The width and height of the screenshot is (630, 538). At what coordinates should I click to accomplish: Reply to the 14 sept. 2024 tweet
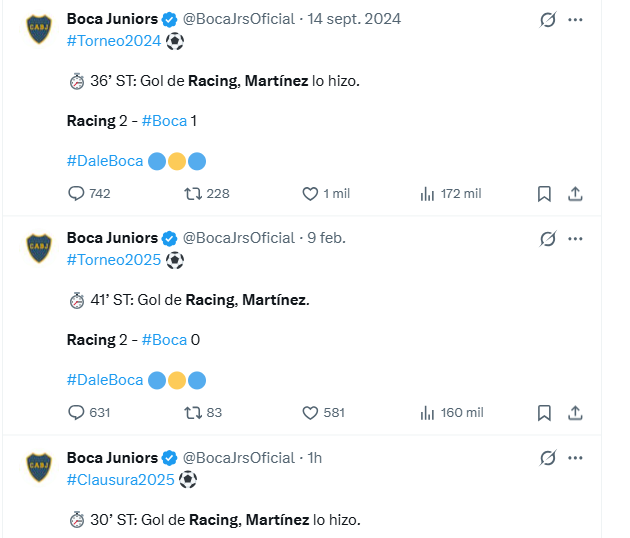(x=77, y=193)
